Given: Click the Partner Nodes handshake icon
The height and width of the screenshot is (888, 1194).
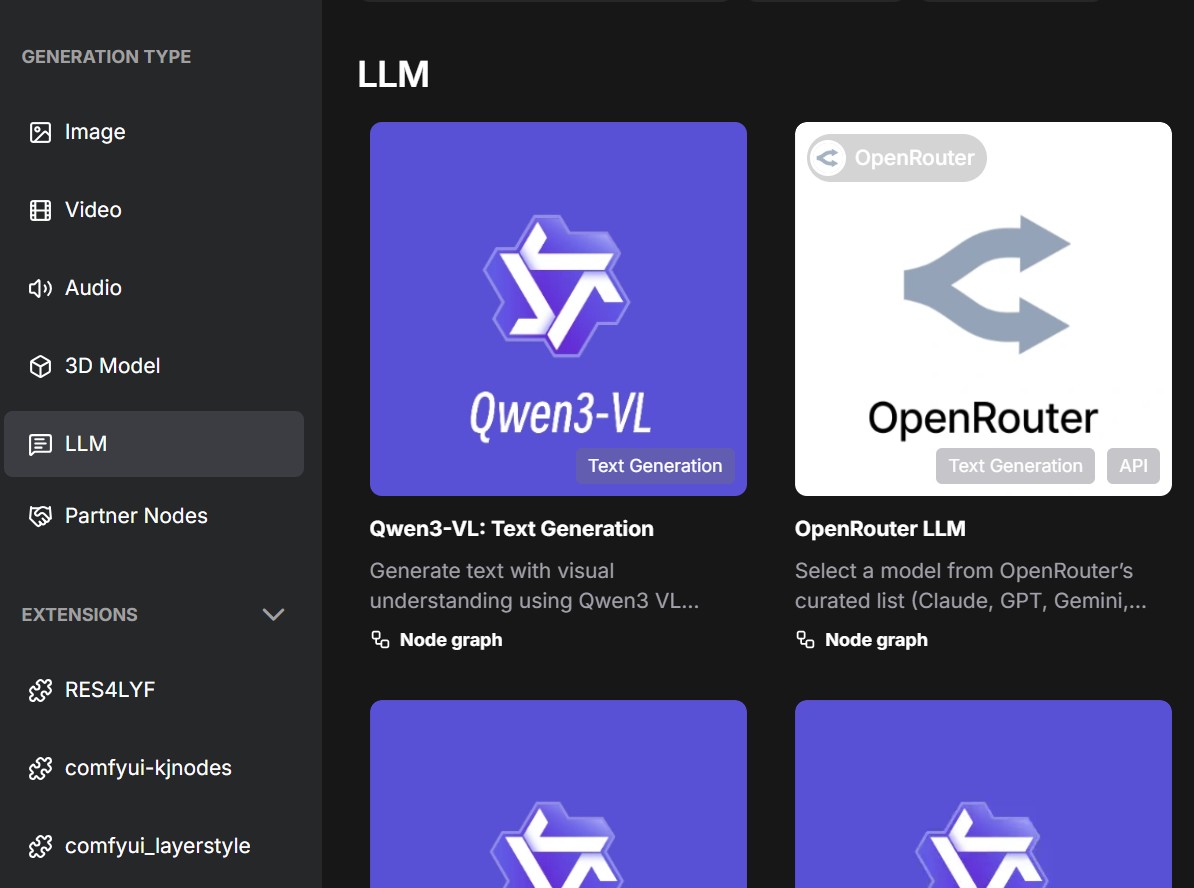Looking at the screenshot, I should pos(40,516).
